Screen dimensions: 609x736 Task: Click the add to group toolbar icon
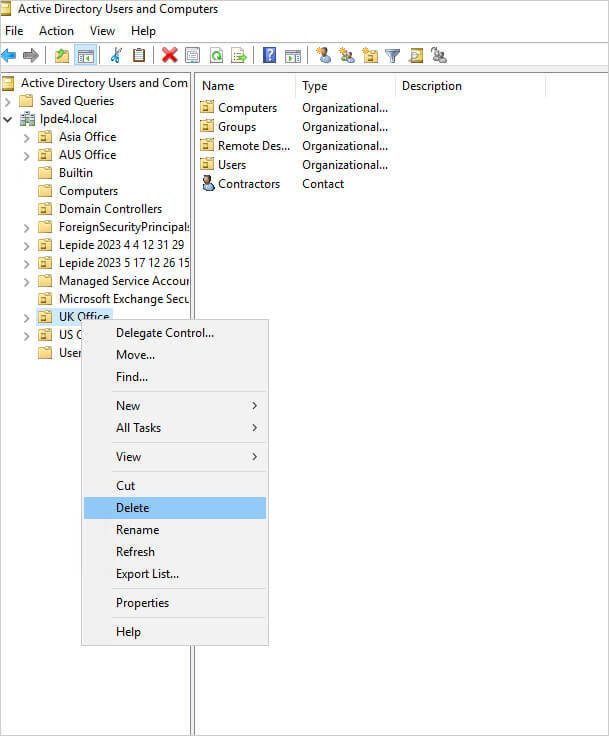click(439, 55)
